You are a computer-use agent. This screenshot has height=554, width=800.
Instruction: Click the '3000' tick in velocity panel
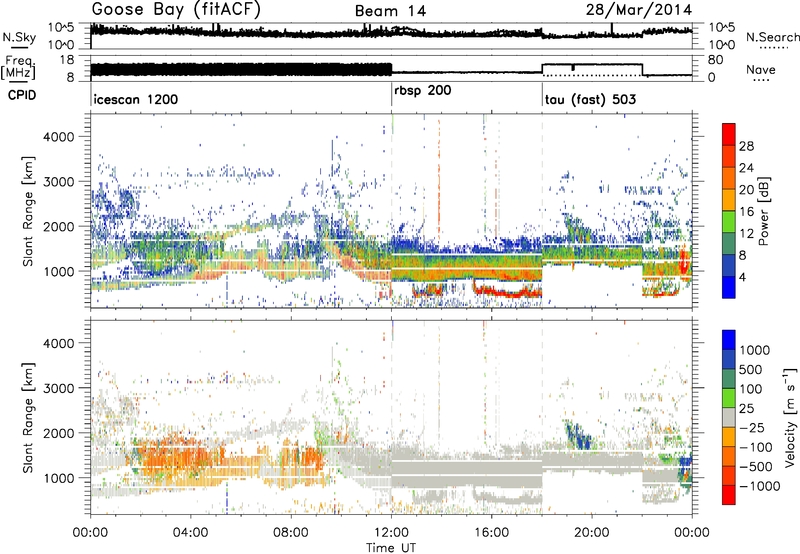[58, 388]
